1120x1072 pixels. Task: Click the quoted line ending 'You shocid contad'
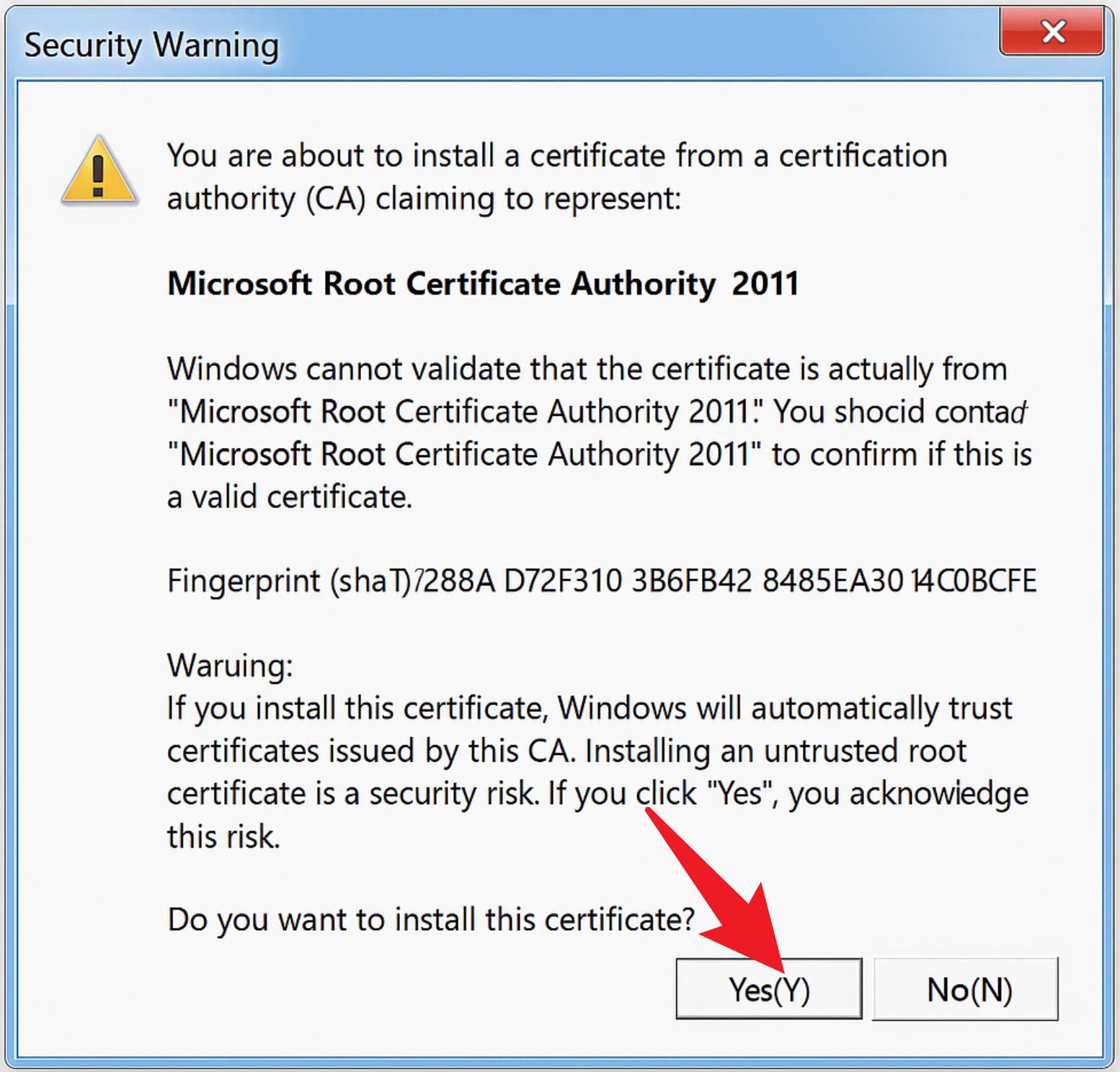coord(597,411)
